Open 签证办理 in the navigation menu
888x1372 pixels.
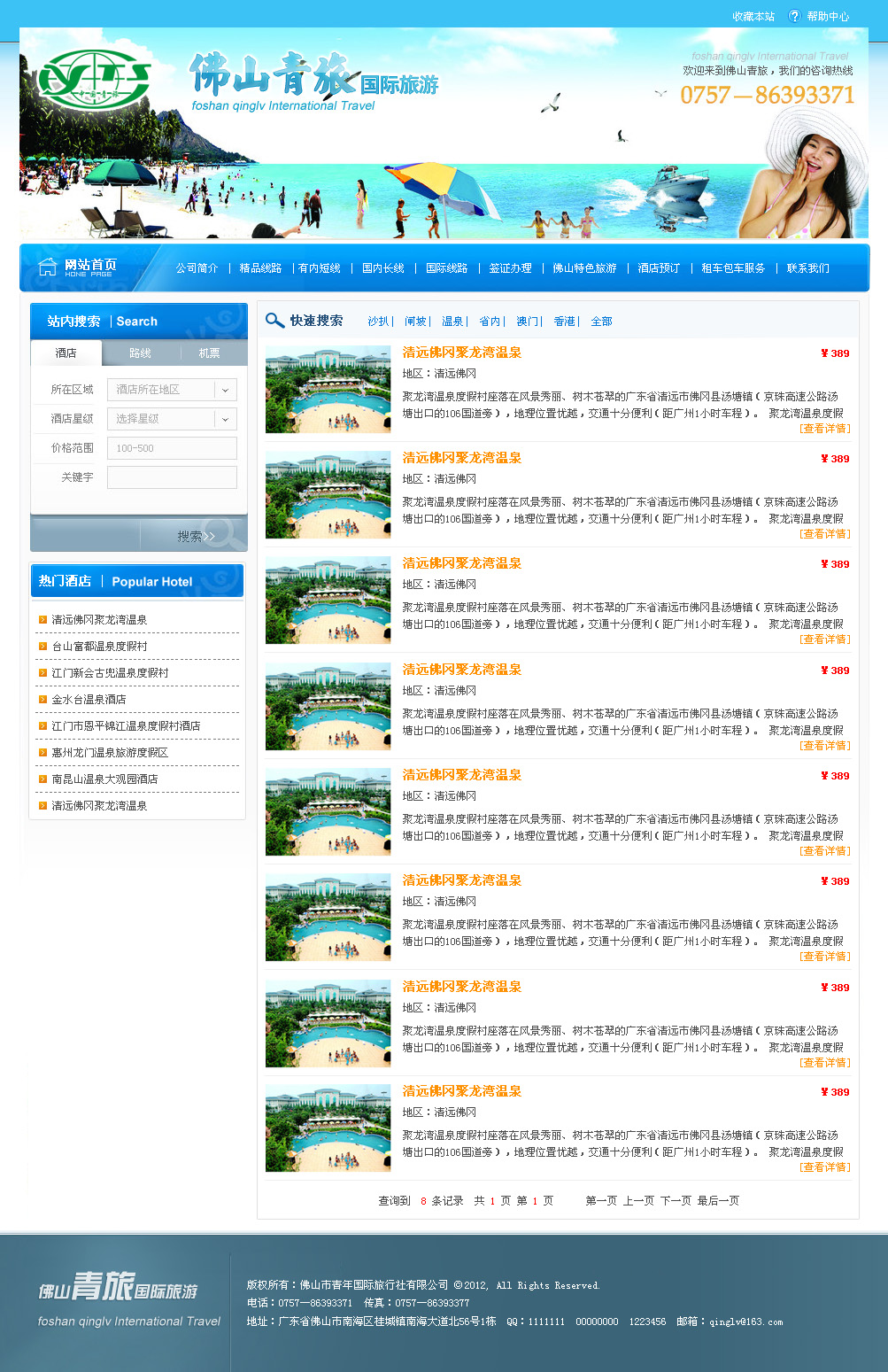pos(510,268)
